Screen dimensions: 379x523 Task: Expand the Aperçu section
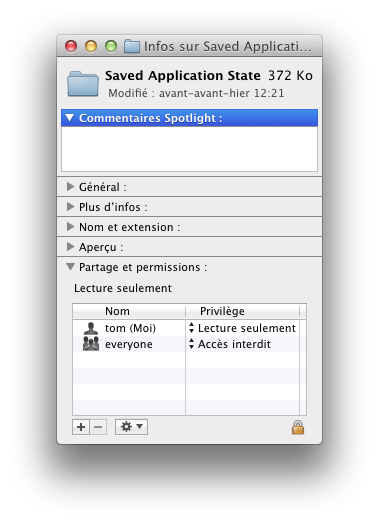tap(70, 247)
